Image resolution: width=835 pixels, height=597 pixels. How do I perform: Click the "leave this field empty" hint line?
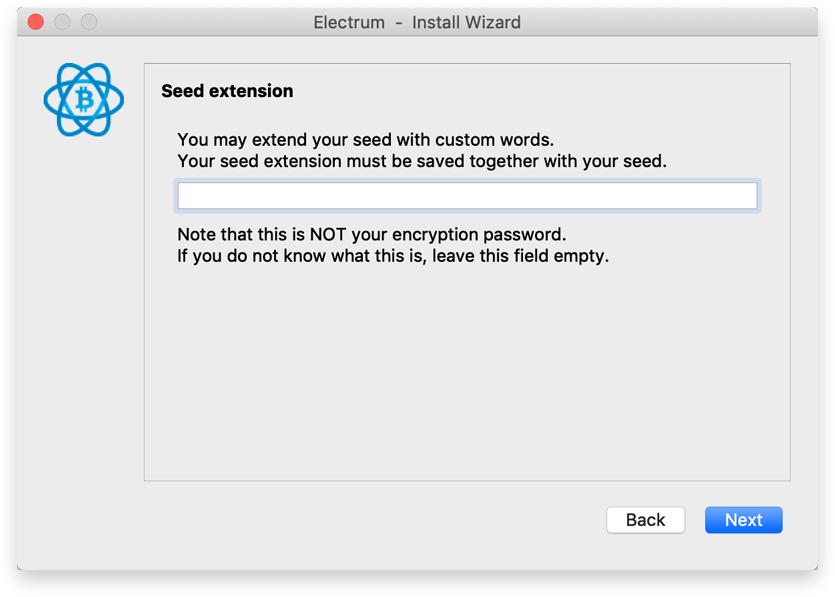point(393,256)
